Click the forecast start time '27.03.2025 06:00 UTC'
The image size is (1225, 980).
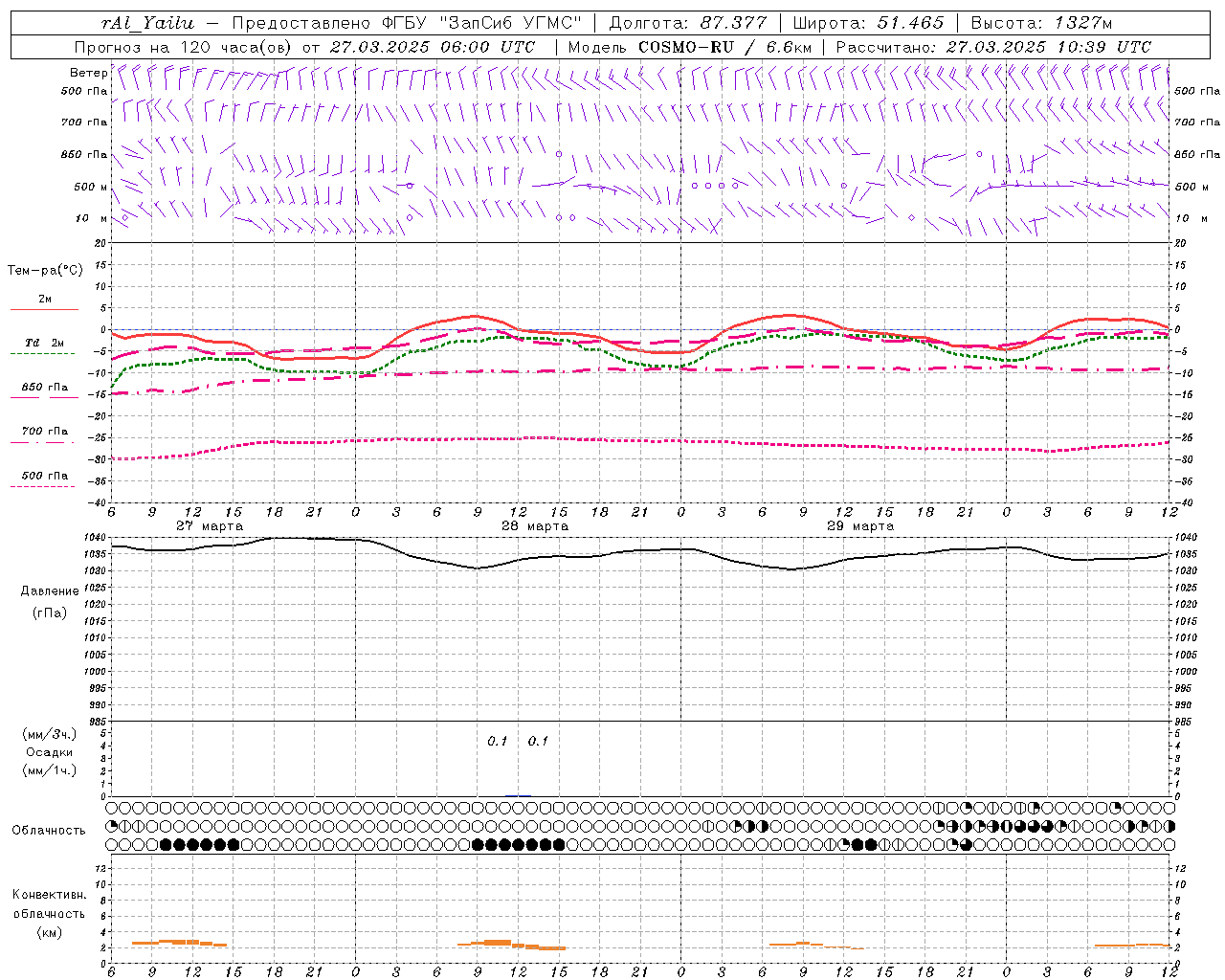(x=433, y=47)
